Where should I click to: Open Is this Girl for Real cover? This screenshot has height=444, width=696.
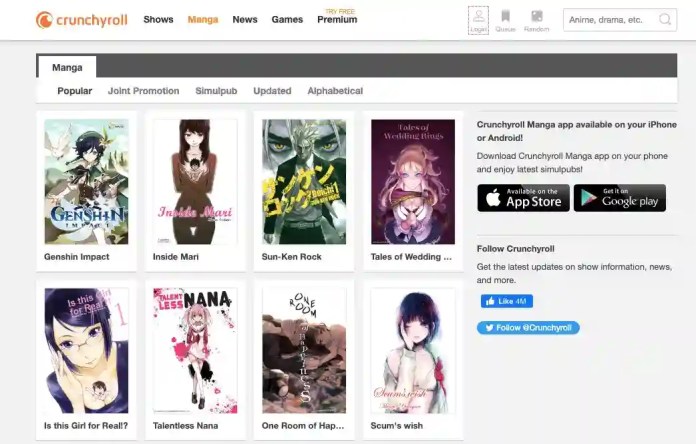click(x=87, y=351)
